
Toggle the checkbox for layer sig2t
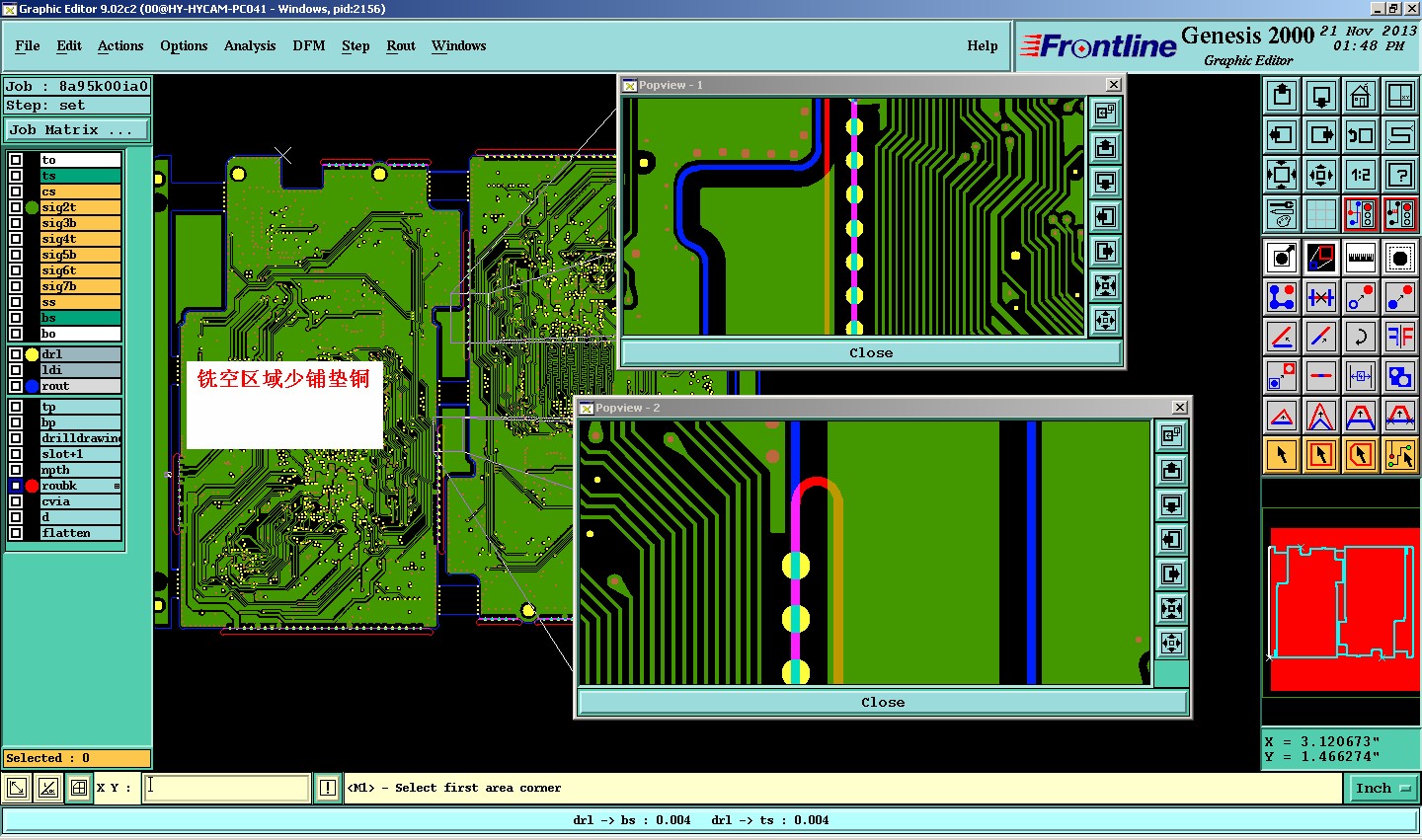coord(16,207)
